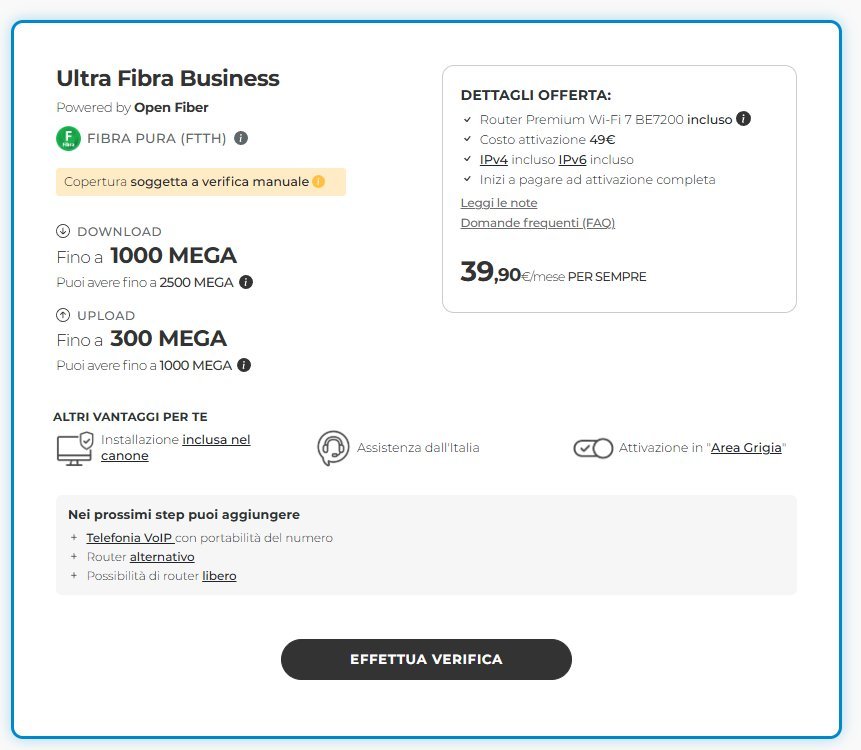
Task: Click the IPv6 link
Action: coord(572,160)
